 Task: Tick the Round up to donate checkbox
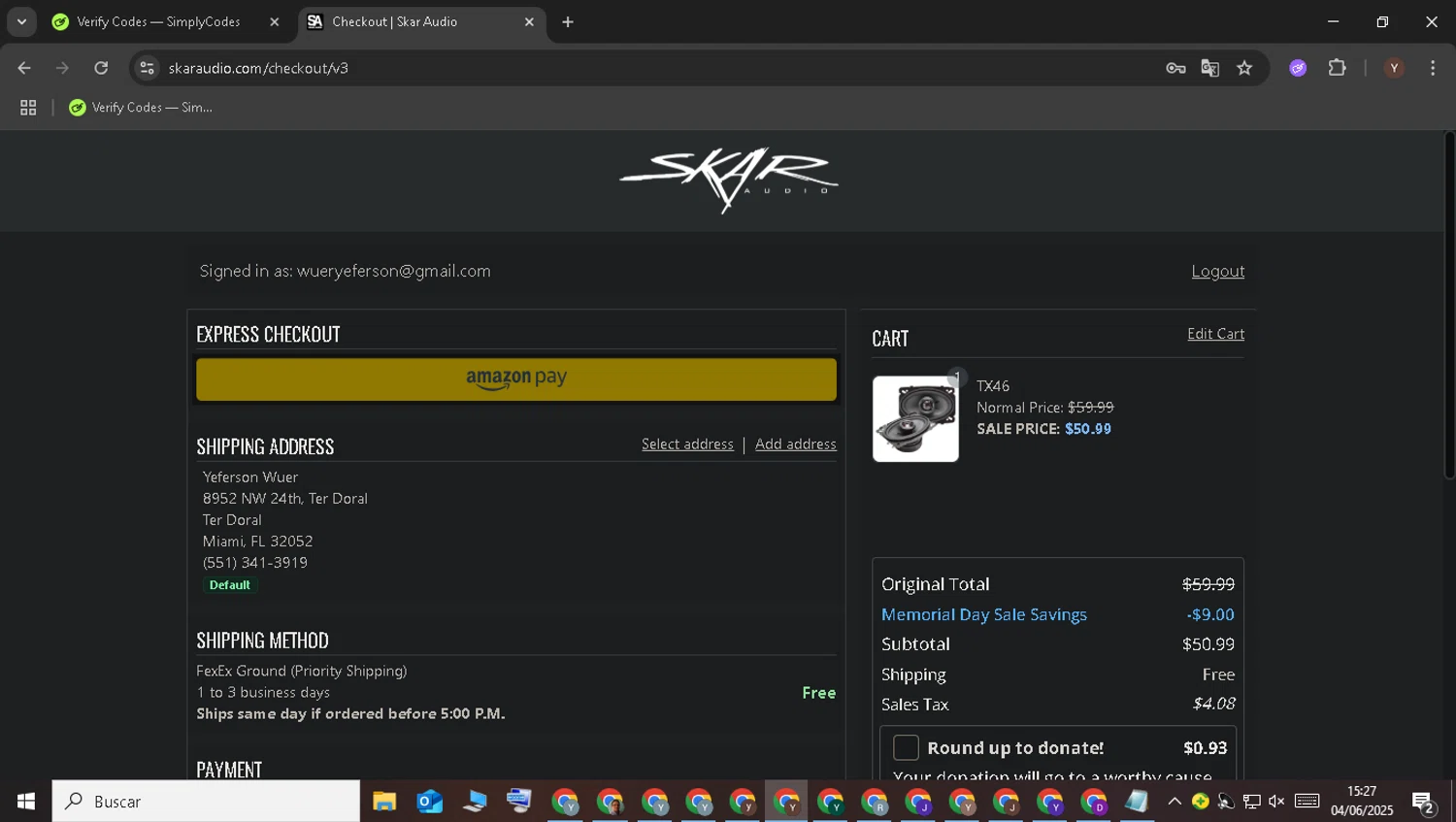click(906, 747)
